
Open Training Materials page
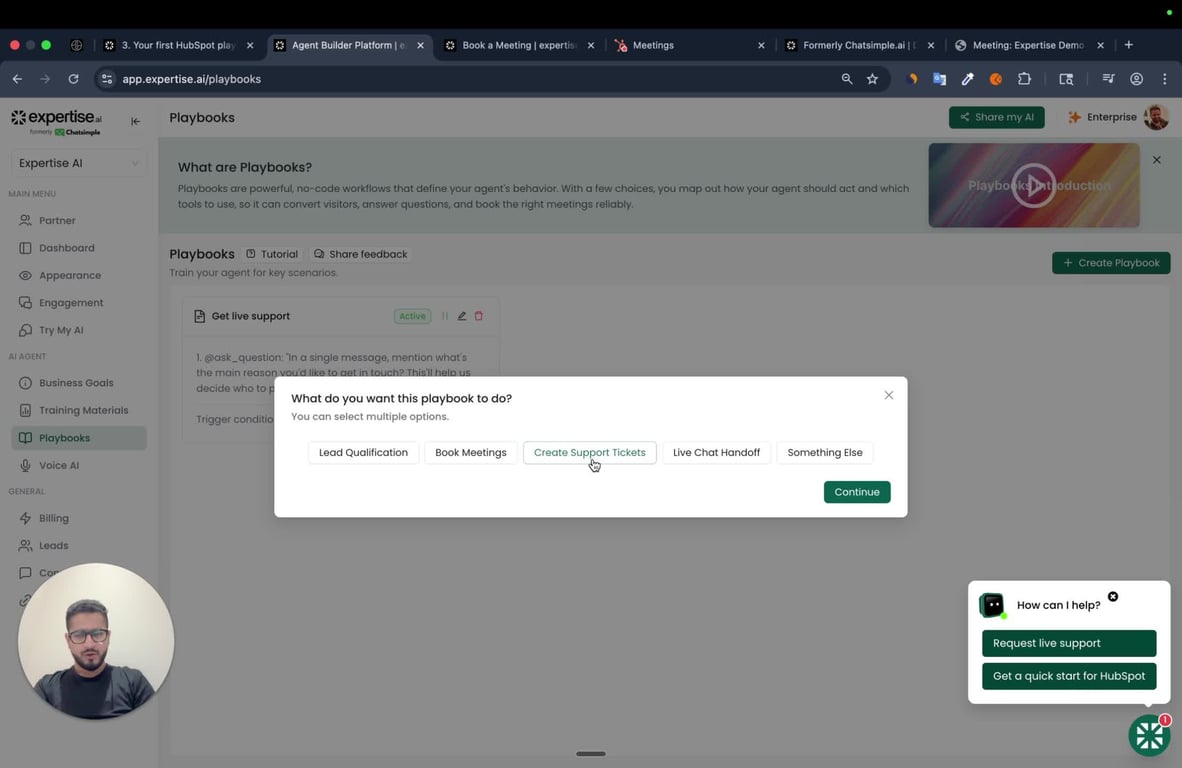83,410
